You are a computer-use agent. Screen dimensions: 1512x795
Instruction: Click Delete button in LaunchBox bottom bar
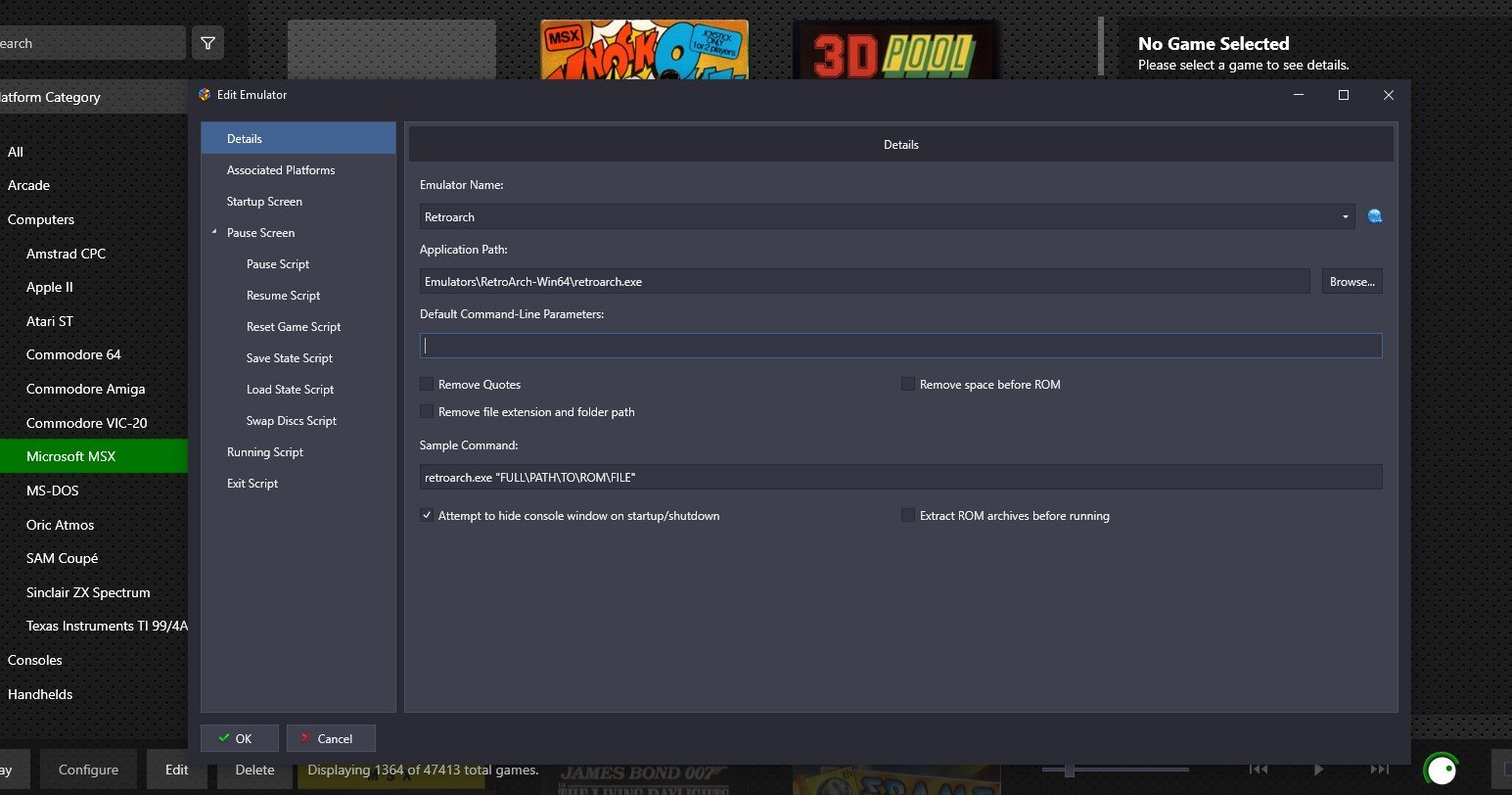click(x=254, y=770)
